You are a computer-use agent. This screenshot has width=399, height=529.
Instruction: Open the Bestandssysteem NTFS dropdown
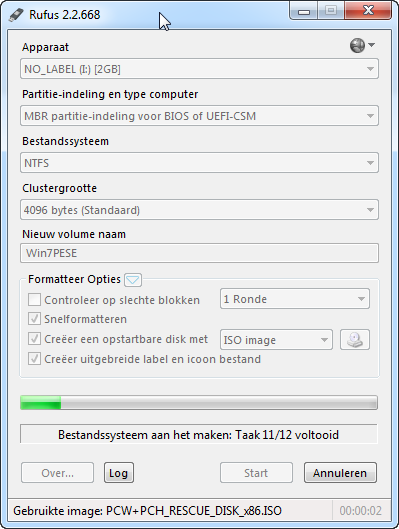pyautogui.click(x=199, y=163)
